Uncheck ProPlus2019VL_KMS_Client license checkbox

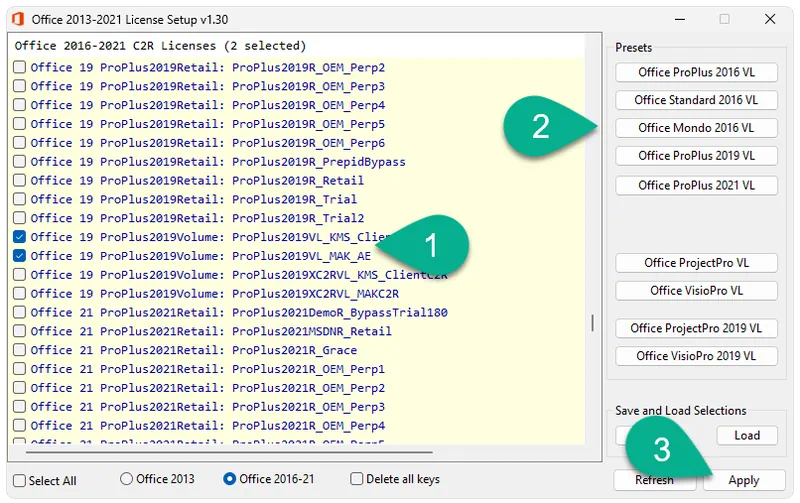click(x=20, y=237)
